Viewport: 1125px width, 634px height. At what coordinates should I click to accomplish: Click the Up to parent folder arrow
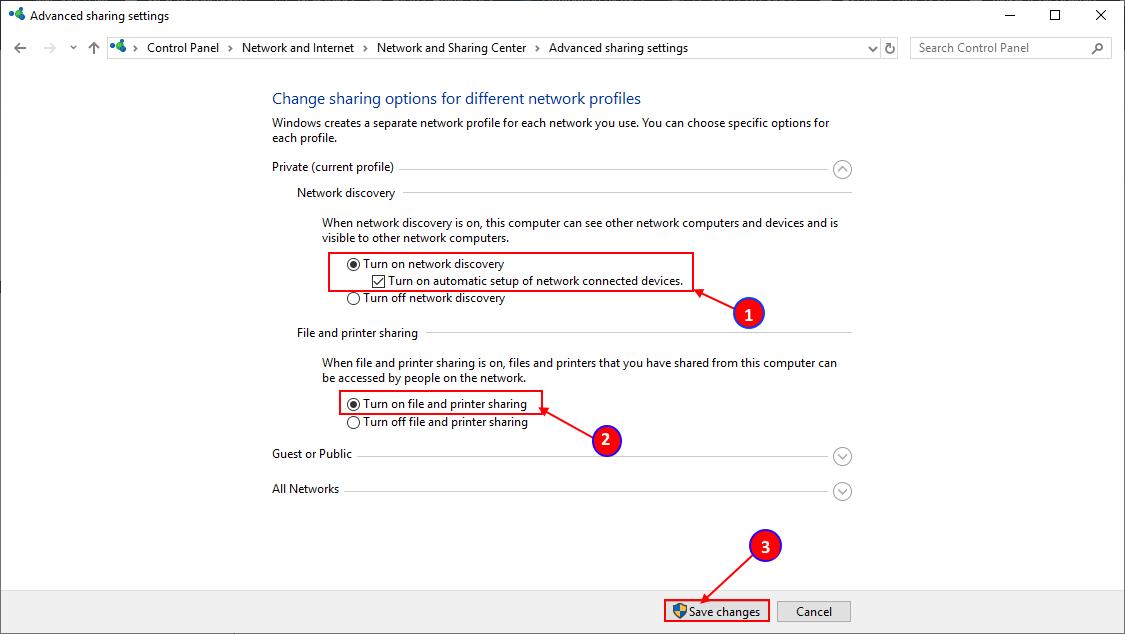(94, 48)
